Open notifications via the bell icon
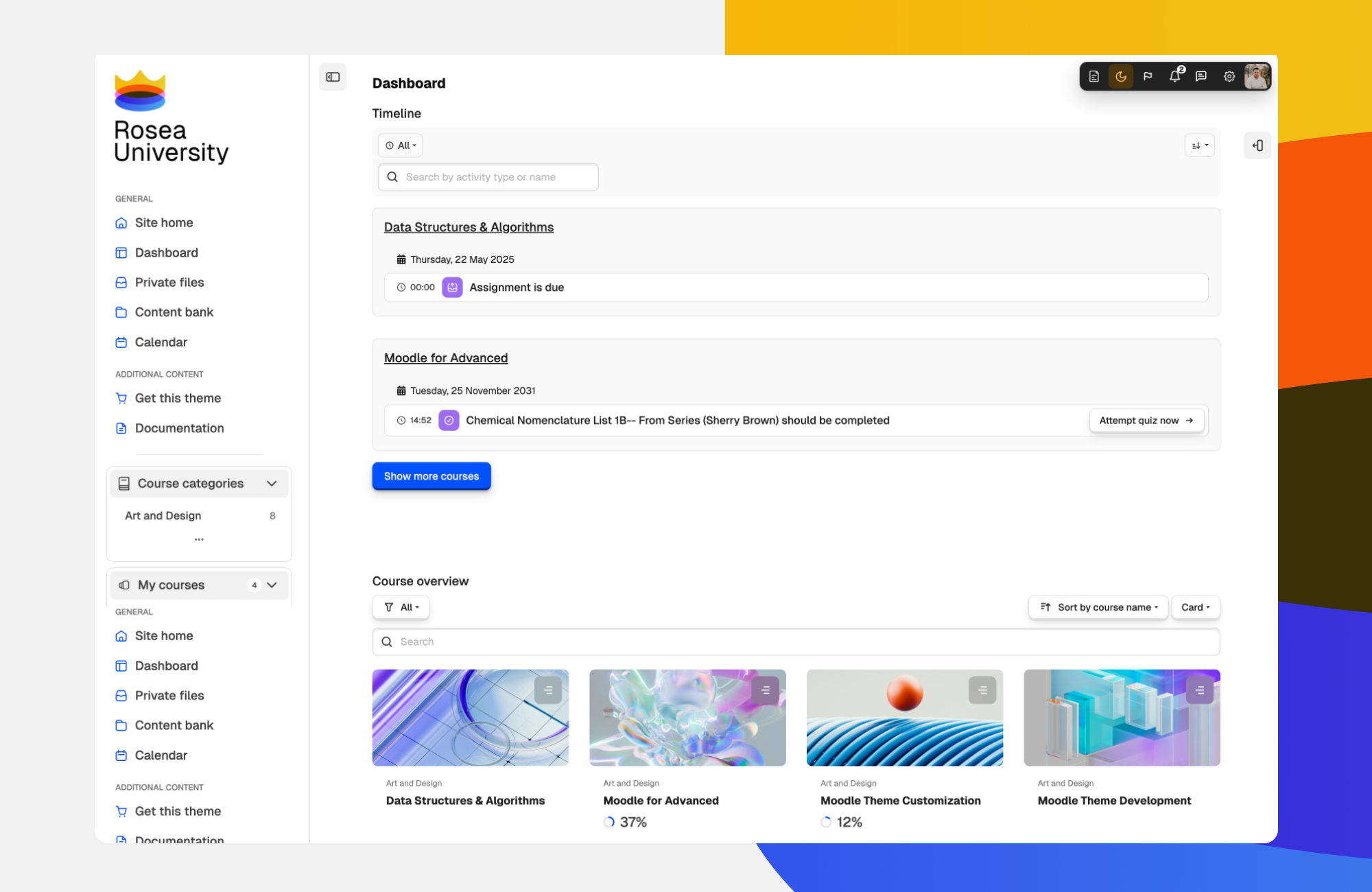Image resolution: width=1372 pixels, height=892 pixels. tap(1174, 76)
